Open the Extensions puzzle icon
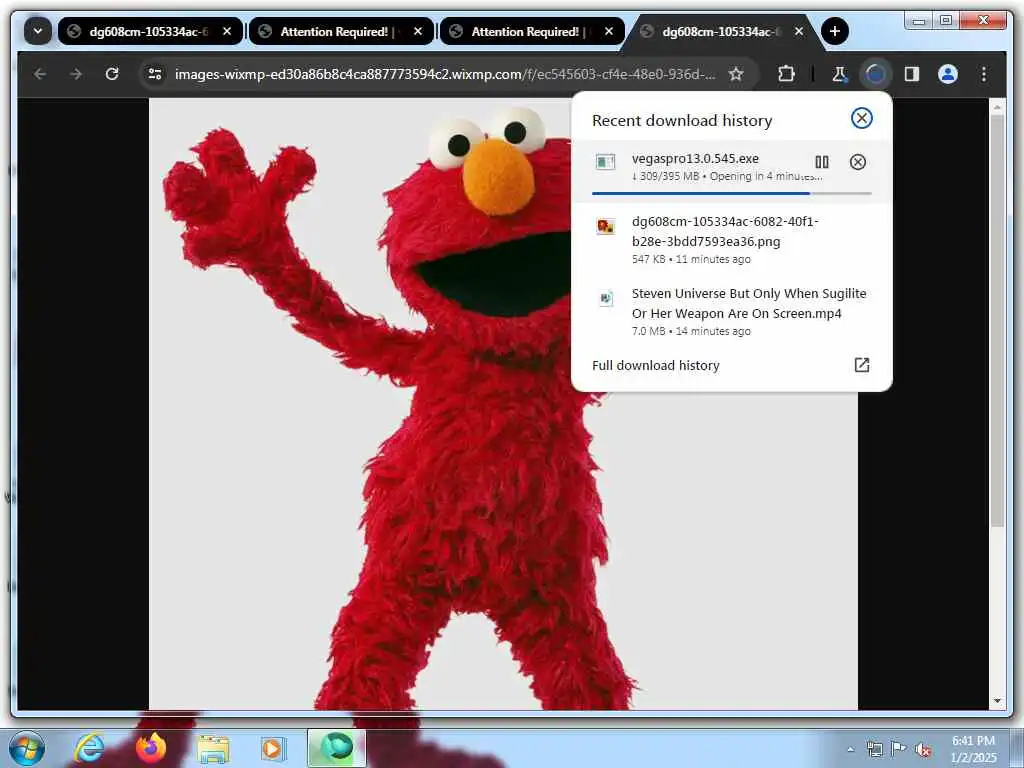The image size is (1024, 768). (x=786, y=74)
